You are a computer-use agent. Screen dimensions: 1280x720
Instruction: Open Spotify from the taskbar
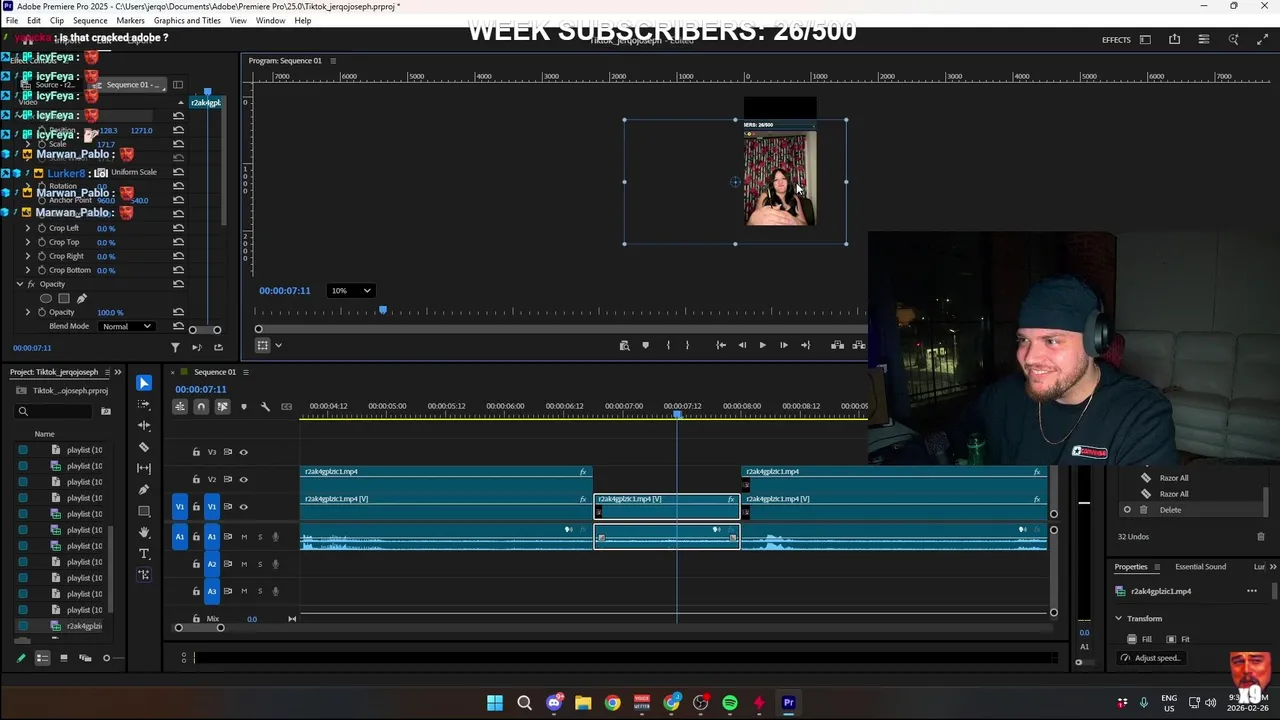[x=730, y=703]
